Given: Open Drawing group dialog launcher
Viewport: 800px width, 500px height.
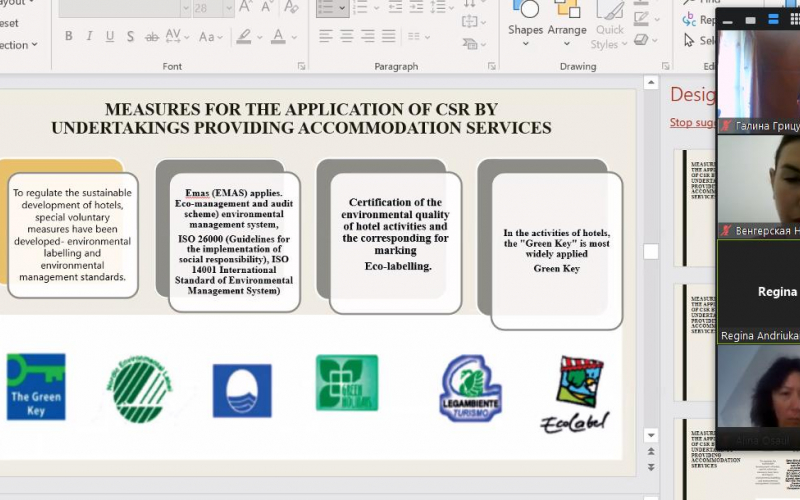Looking at the screenshot, I should point(665,66).
